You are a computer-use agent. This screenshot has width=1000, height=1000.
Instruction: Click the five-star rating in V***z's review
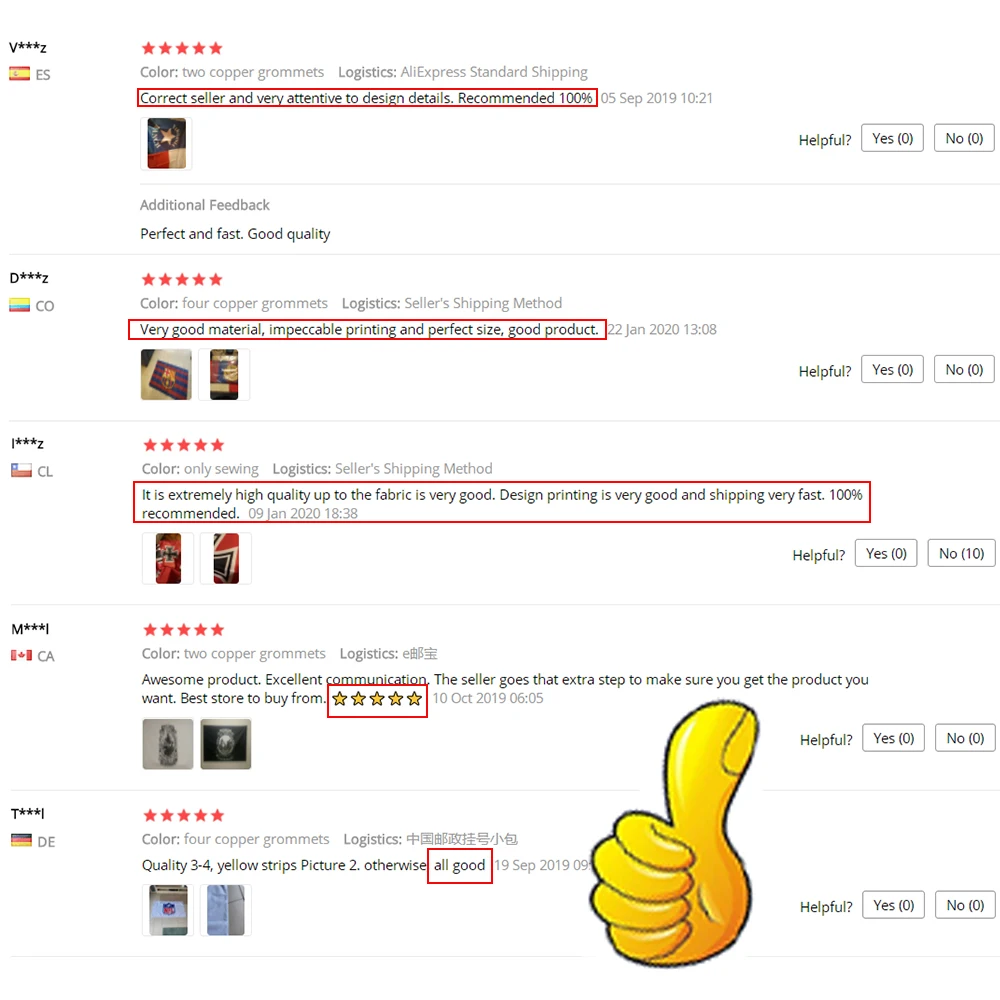182,48
